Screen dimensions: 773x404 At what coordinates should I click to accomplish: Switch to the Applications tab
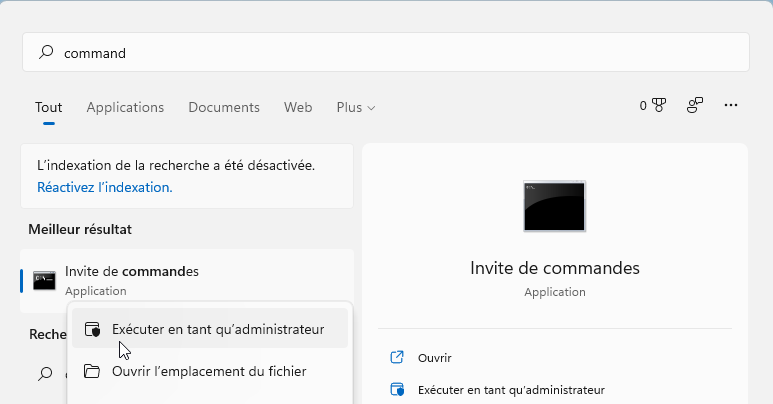(125, 107)
